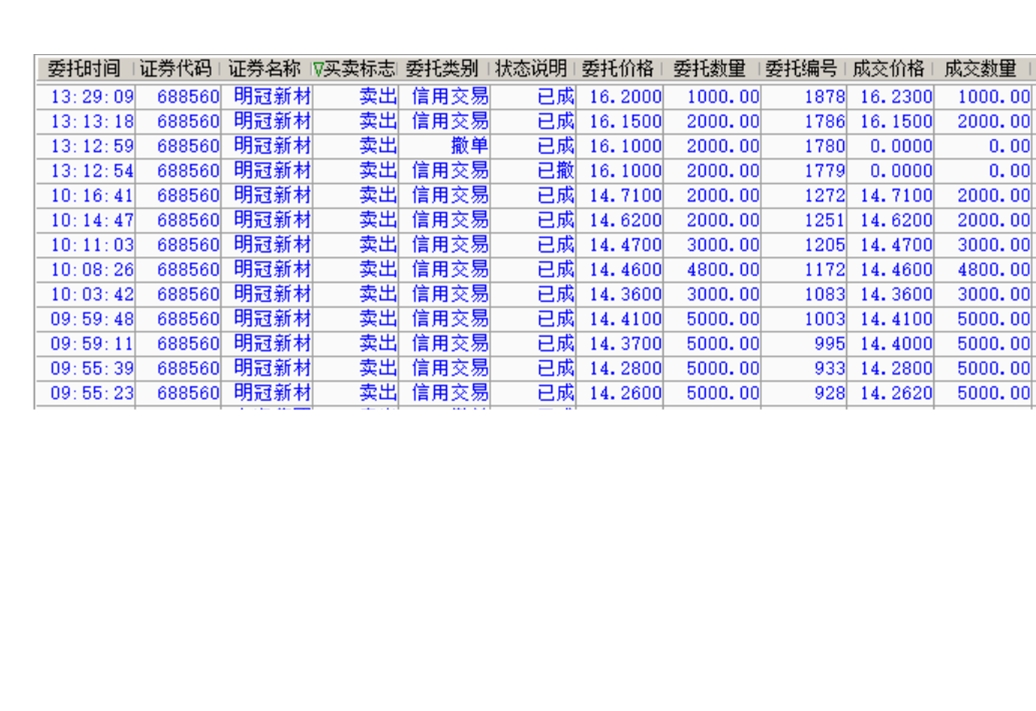Sort by 证券名称 column header
The height and width of the screenshot is (711, 1036).
click(x=264, y=68)
